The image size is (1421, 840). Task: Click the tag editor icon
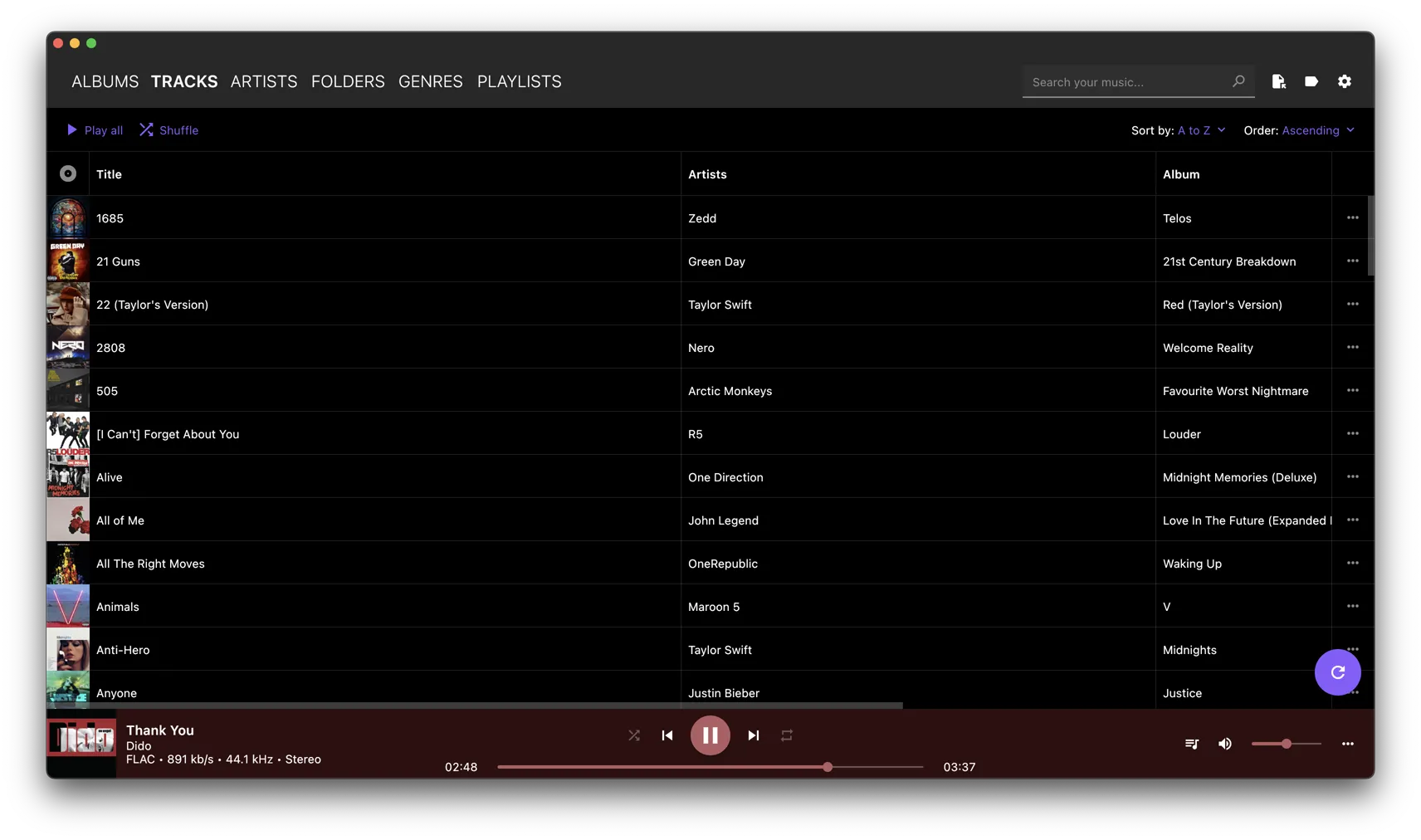click(1311, 81)
